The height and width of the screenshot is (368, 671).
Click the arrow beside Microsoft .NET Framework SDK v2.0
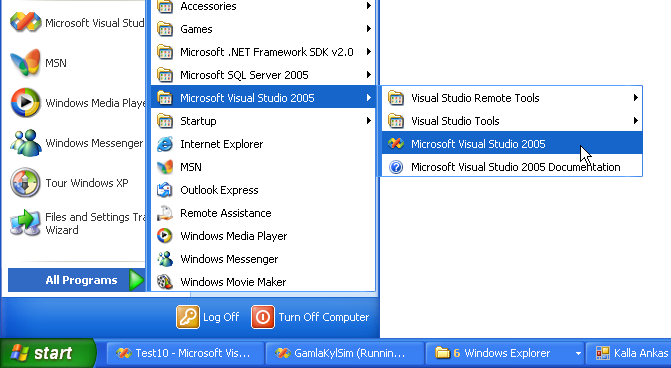click(368, 52)
